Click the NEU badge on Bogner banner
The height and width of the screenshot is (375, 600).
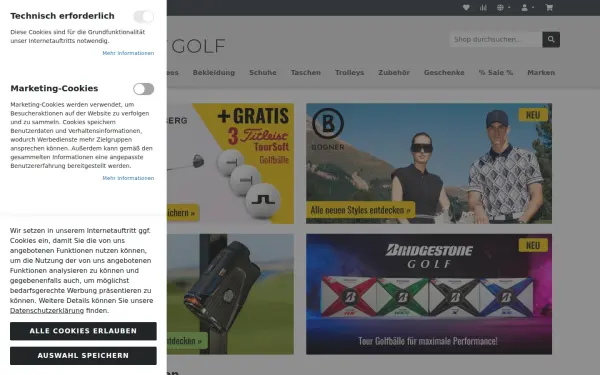(x=533, y=114)
